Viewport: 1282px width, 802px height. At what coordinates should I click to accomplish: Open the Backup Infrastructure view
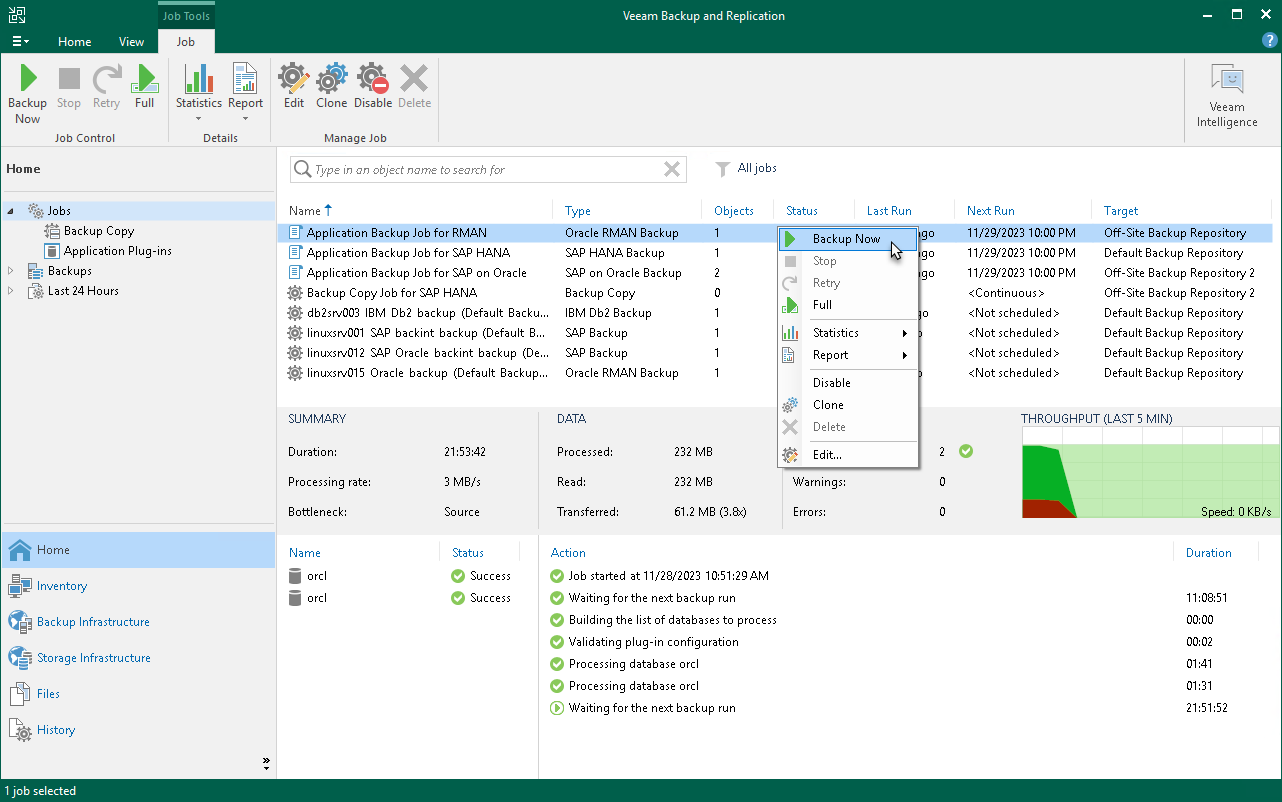93,622
